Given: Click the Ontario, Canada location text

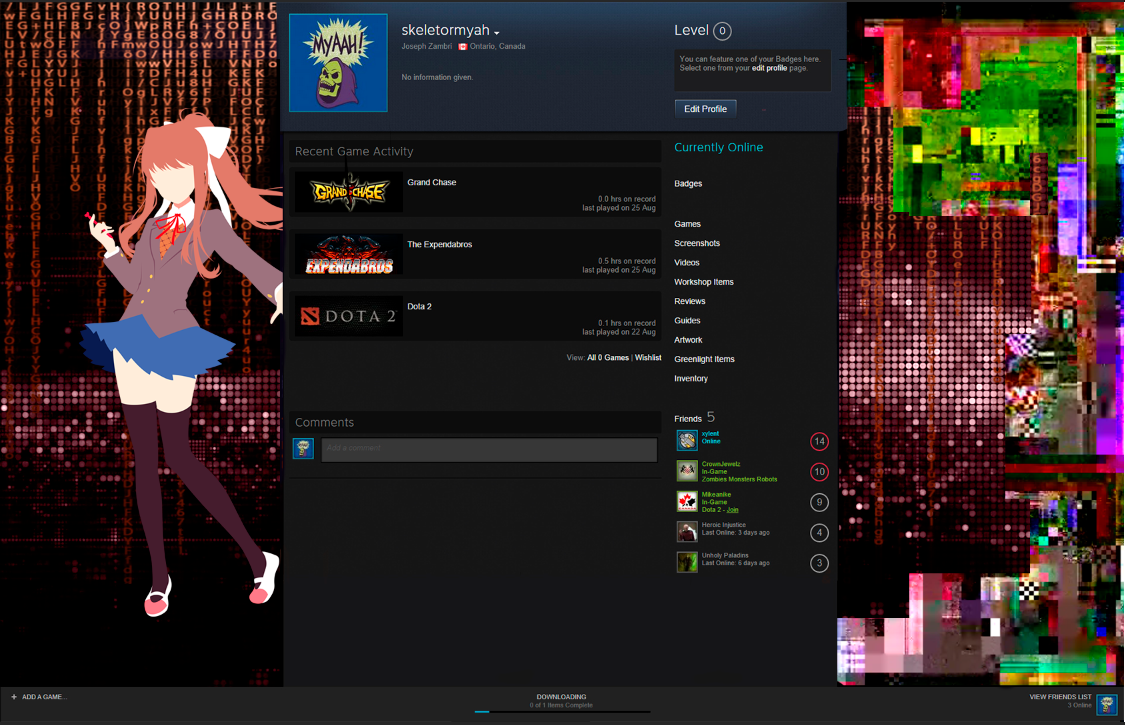Looking at the screenshot, I should pyautogui.click(x=497, y=46).
